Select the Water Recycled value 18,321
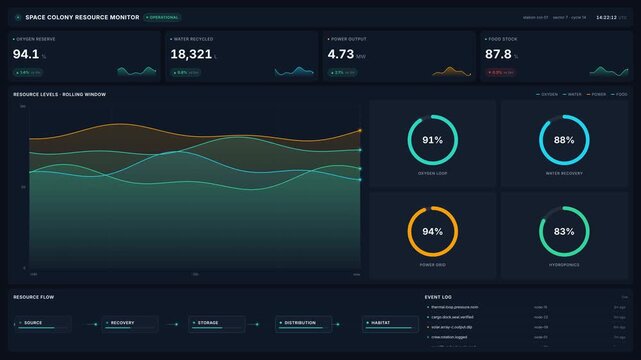The width and height of the screenshot is (641, 360). (191, 54)
